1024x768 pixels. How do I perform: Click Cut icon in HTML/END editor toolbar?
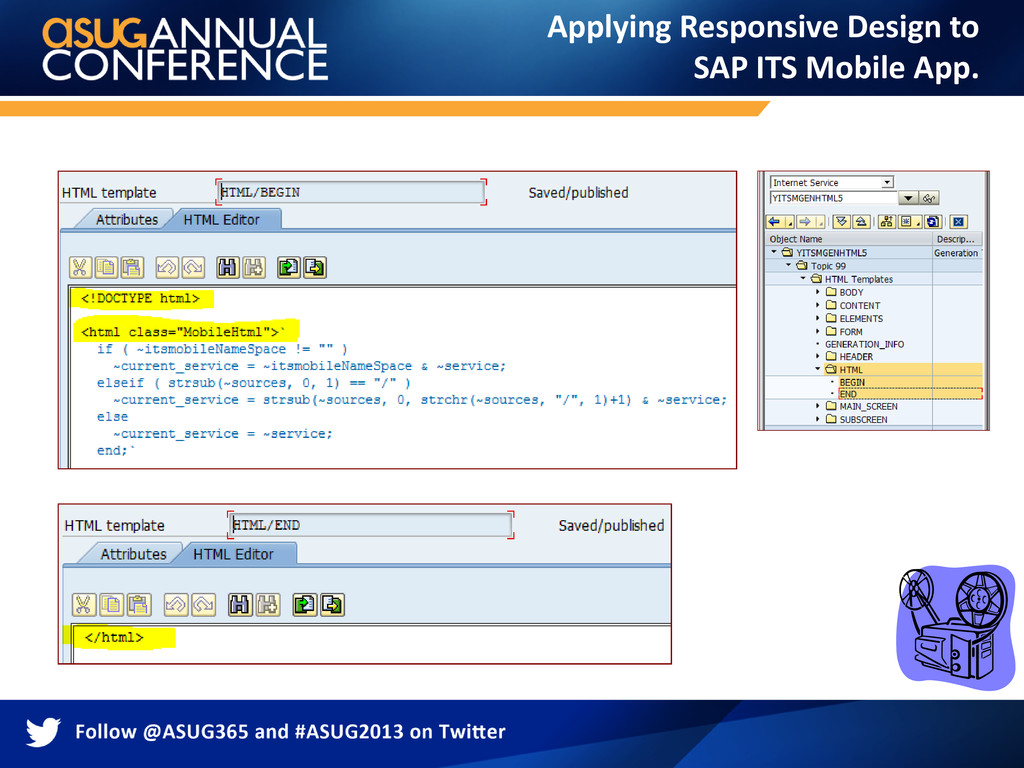(x=83, y=605)
